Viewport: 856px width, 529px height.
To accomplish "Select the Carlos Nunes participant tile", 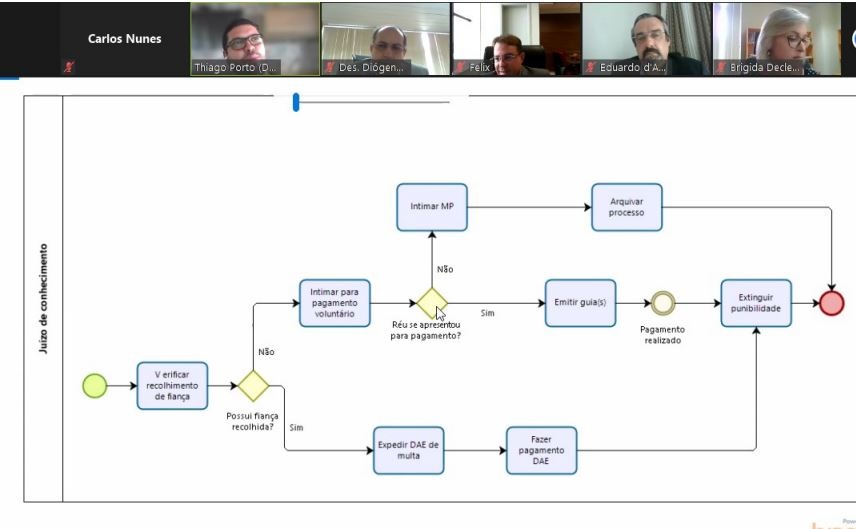I will click(124, 39).
